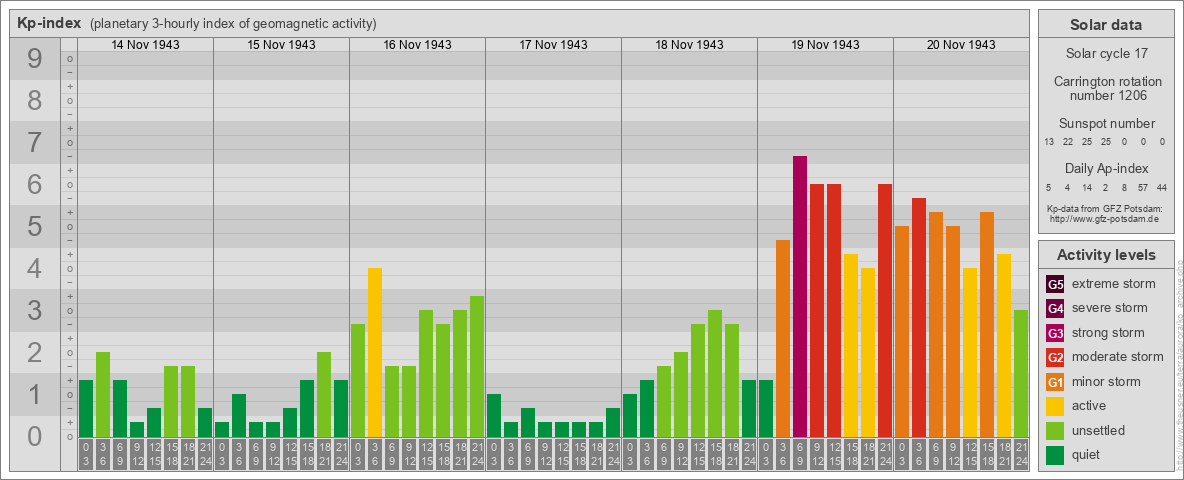Click the 'Carrington rotation number 1206' text

click(1106, 88)
